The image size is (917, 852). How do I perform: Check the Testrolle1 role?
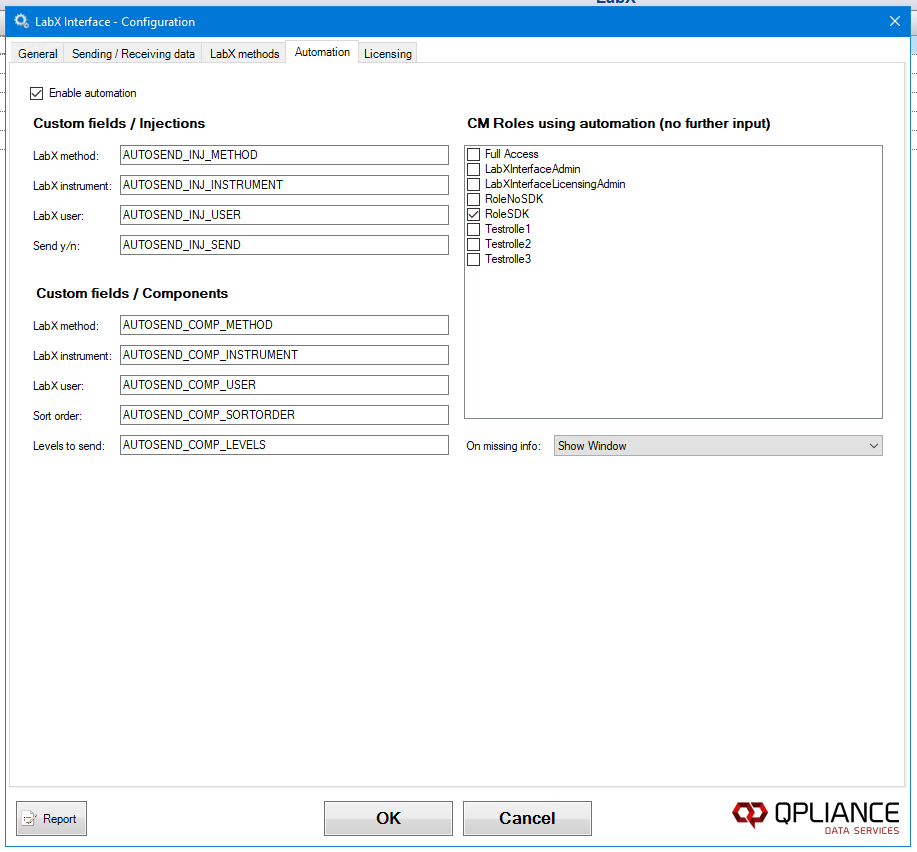click(x=474, y=229)
